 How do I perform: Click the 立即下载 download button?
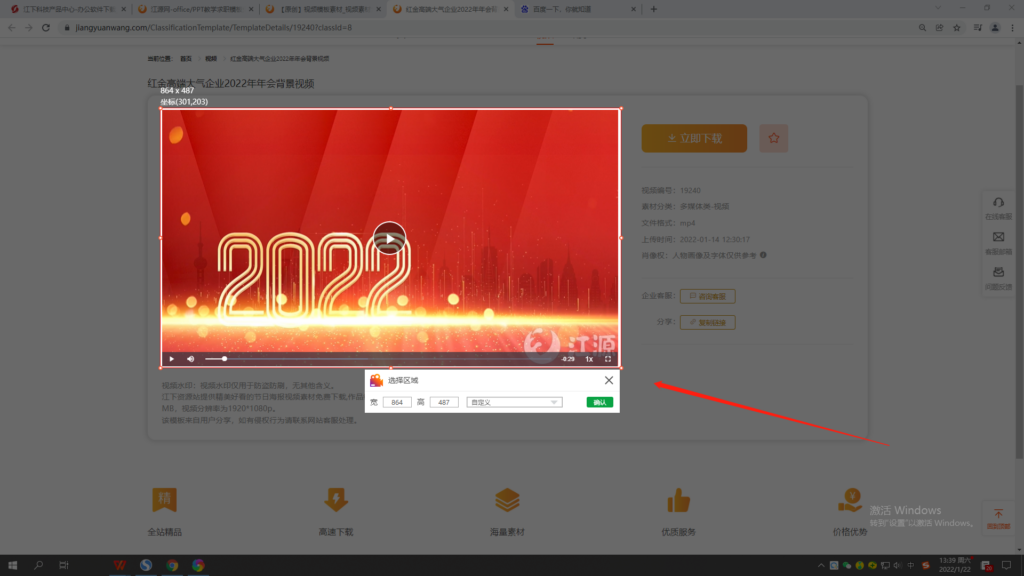click(694, 138)
